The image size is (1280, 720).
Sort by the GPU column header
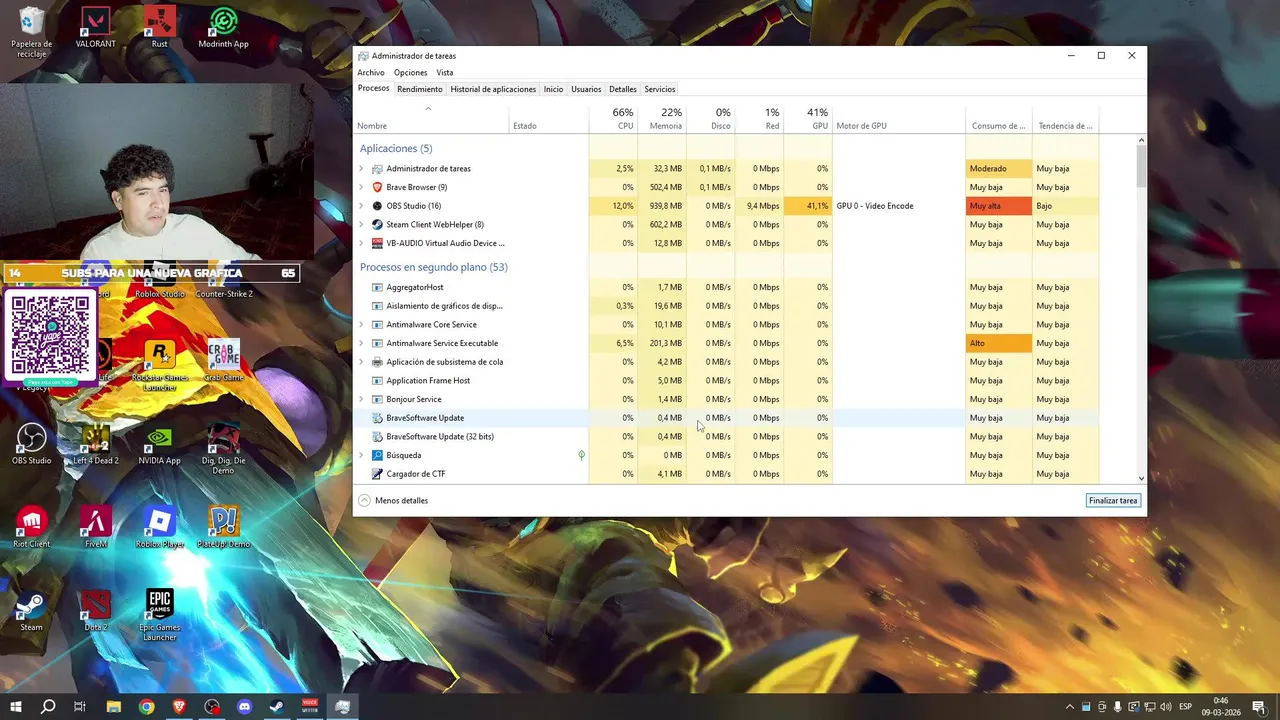(808, 118)
